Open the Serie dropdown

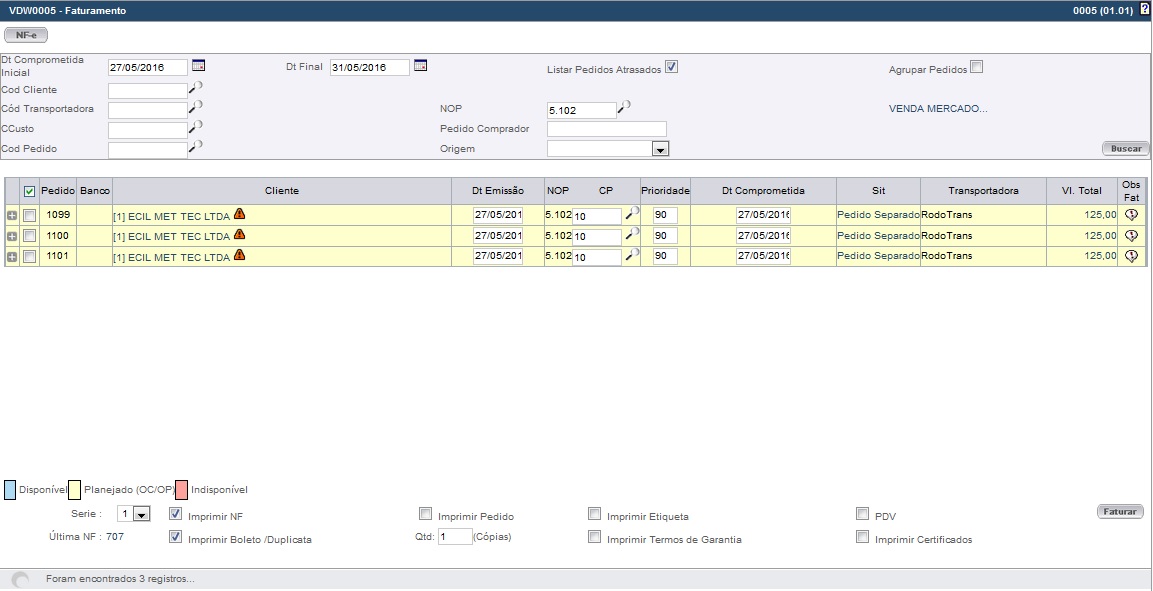click(x=141, y=514)
